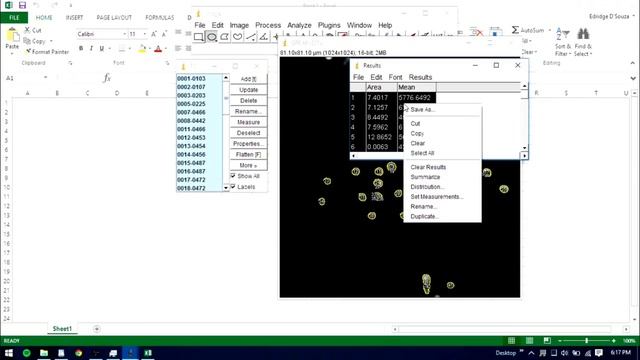Collapse the Excel ribbon
Image resolution: width=640 pixels, height=360 pixels.
point(633,63)
